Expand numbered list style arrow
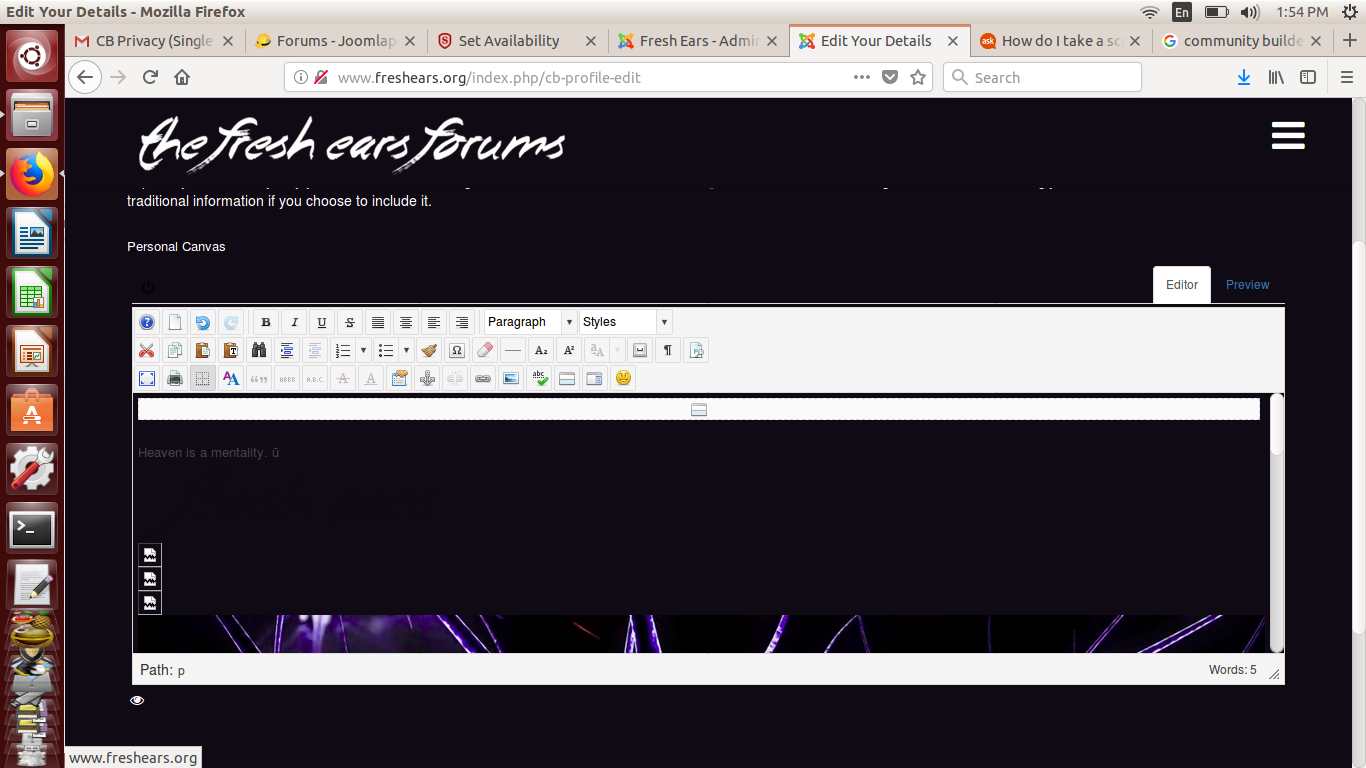The image size is (1366, 768). pyautogui.click(x=363, y=350)
